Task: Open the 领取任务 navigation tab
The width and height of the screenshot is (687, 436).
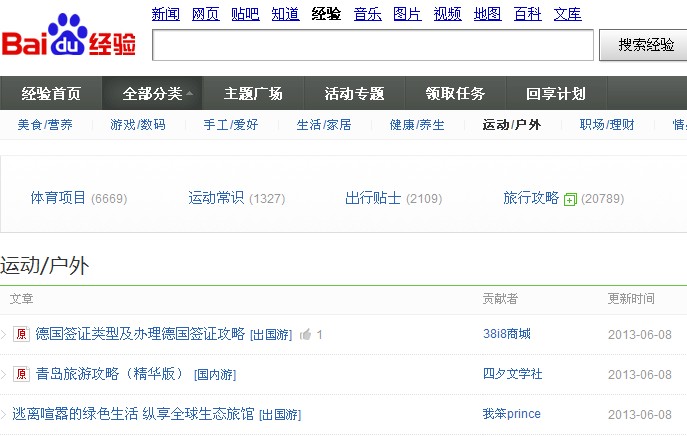Action: point(455,94)
